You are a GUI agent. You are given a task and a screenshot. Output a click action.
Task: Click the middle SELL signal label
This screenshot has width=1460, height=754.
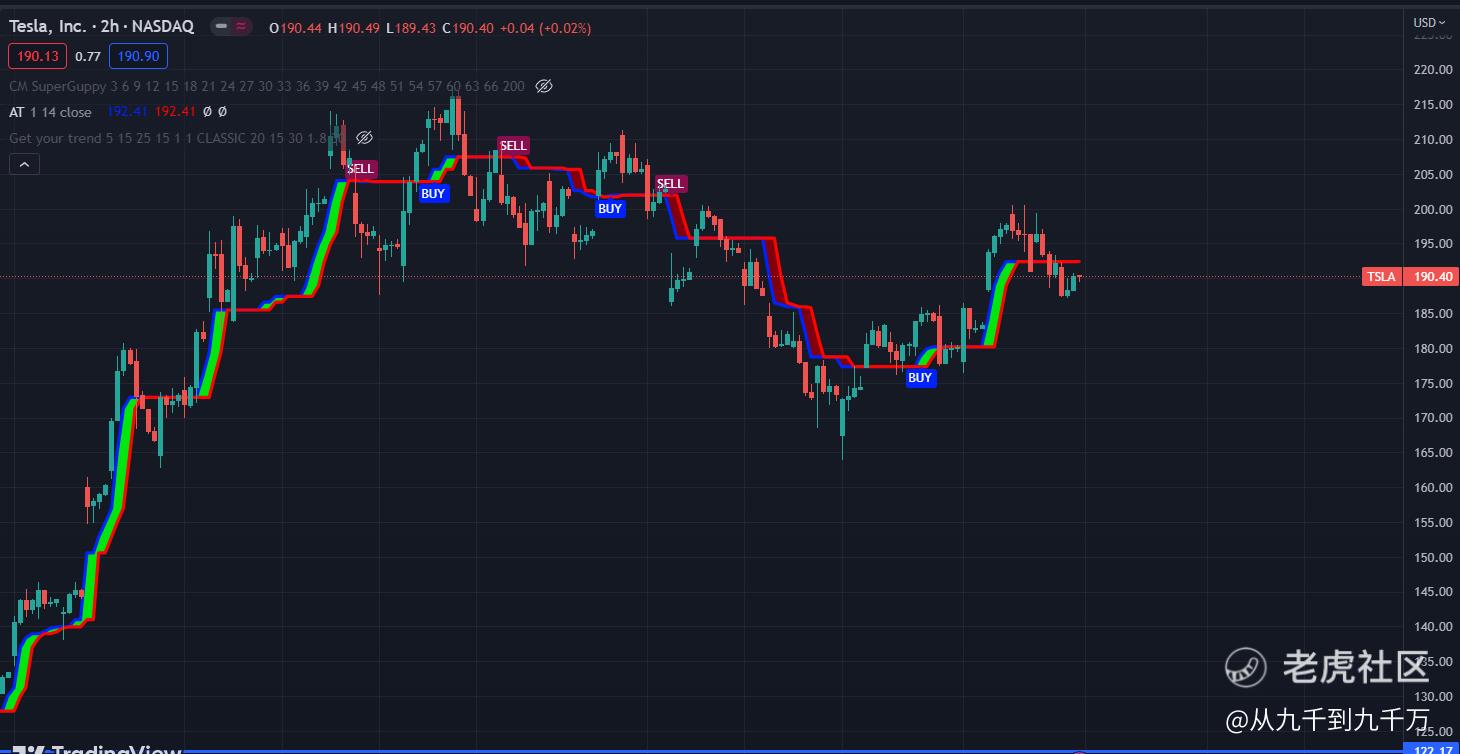[x=513, y=145]
